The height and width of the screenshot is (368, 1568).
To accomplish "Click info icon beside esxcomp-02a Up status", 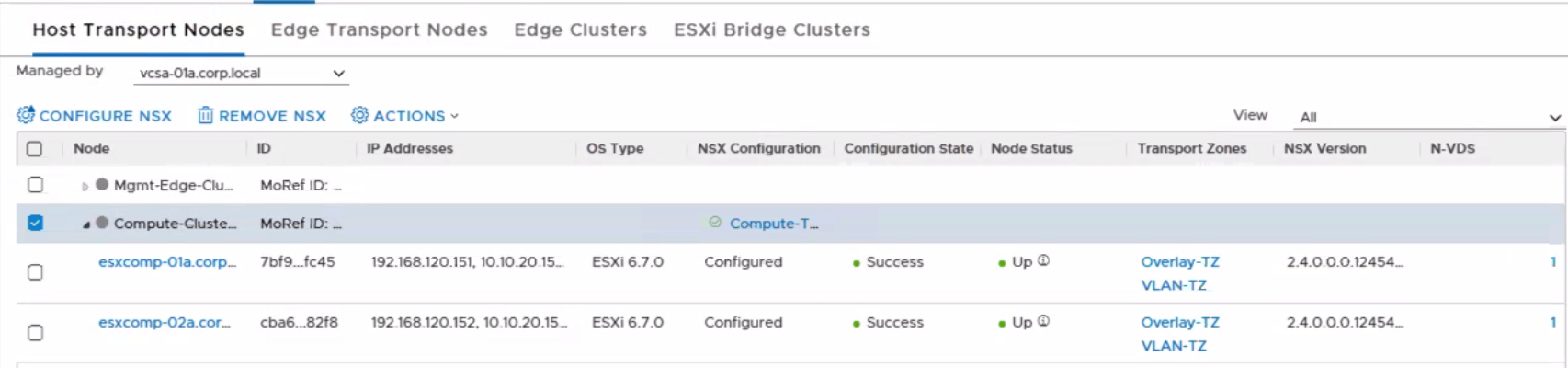I will click(x=1043, y=321).
